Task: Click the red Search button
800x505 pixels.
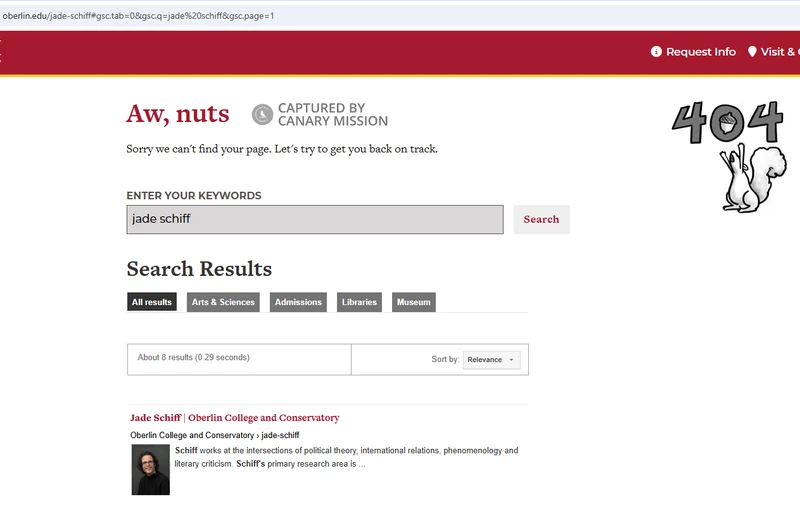Action: (541, 219)
